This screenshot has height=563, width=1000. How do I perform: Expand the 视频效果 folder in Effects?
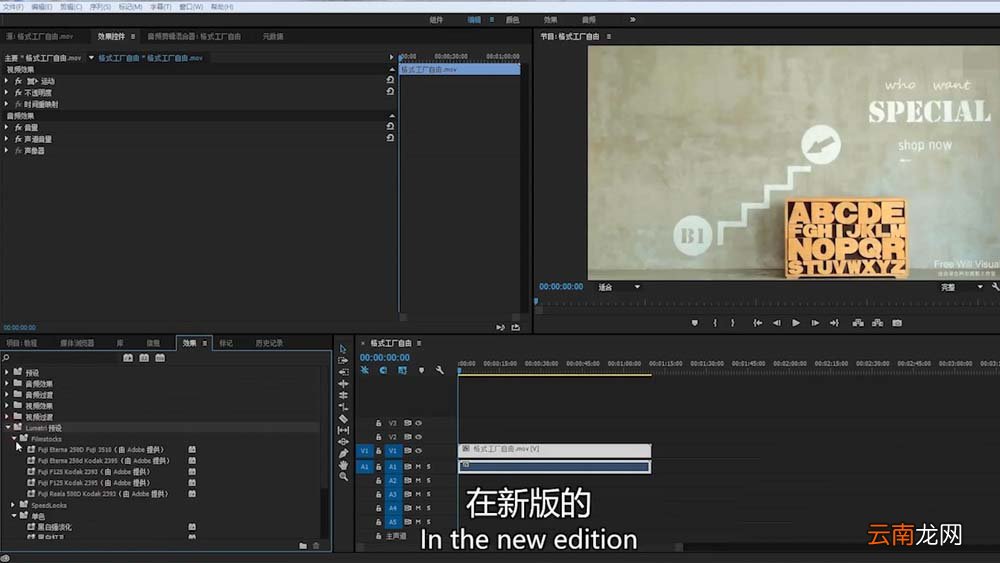(x=7, y=406)
